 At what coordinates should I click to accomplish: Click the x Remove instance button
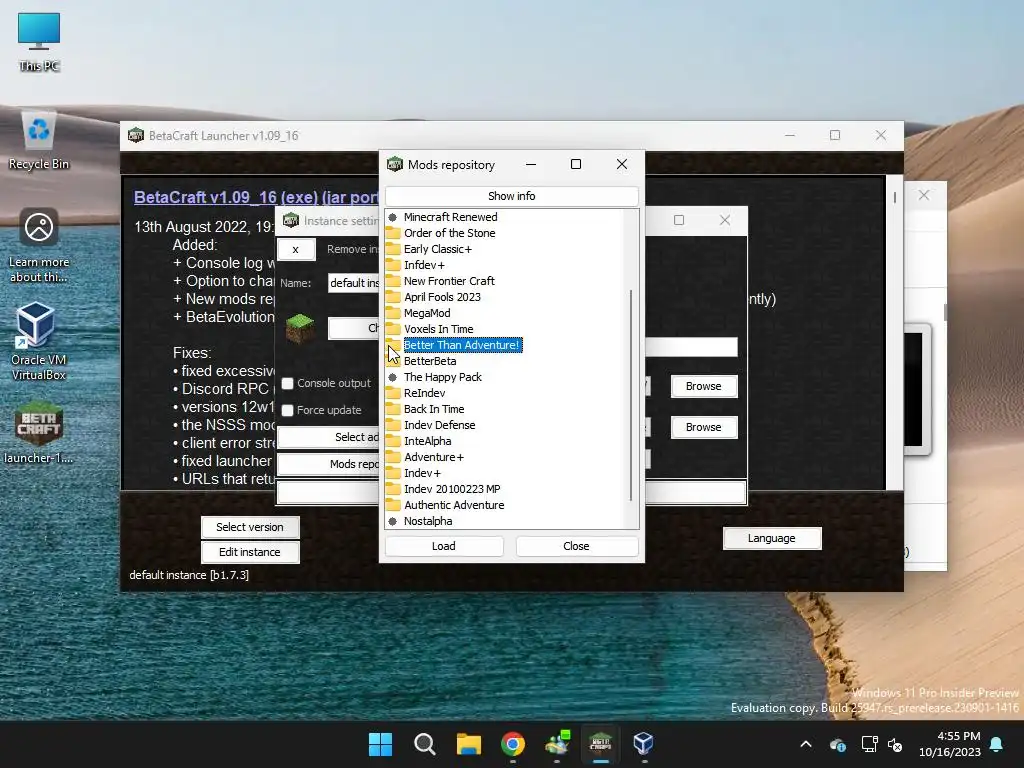point(296,249)
